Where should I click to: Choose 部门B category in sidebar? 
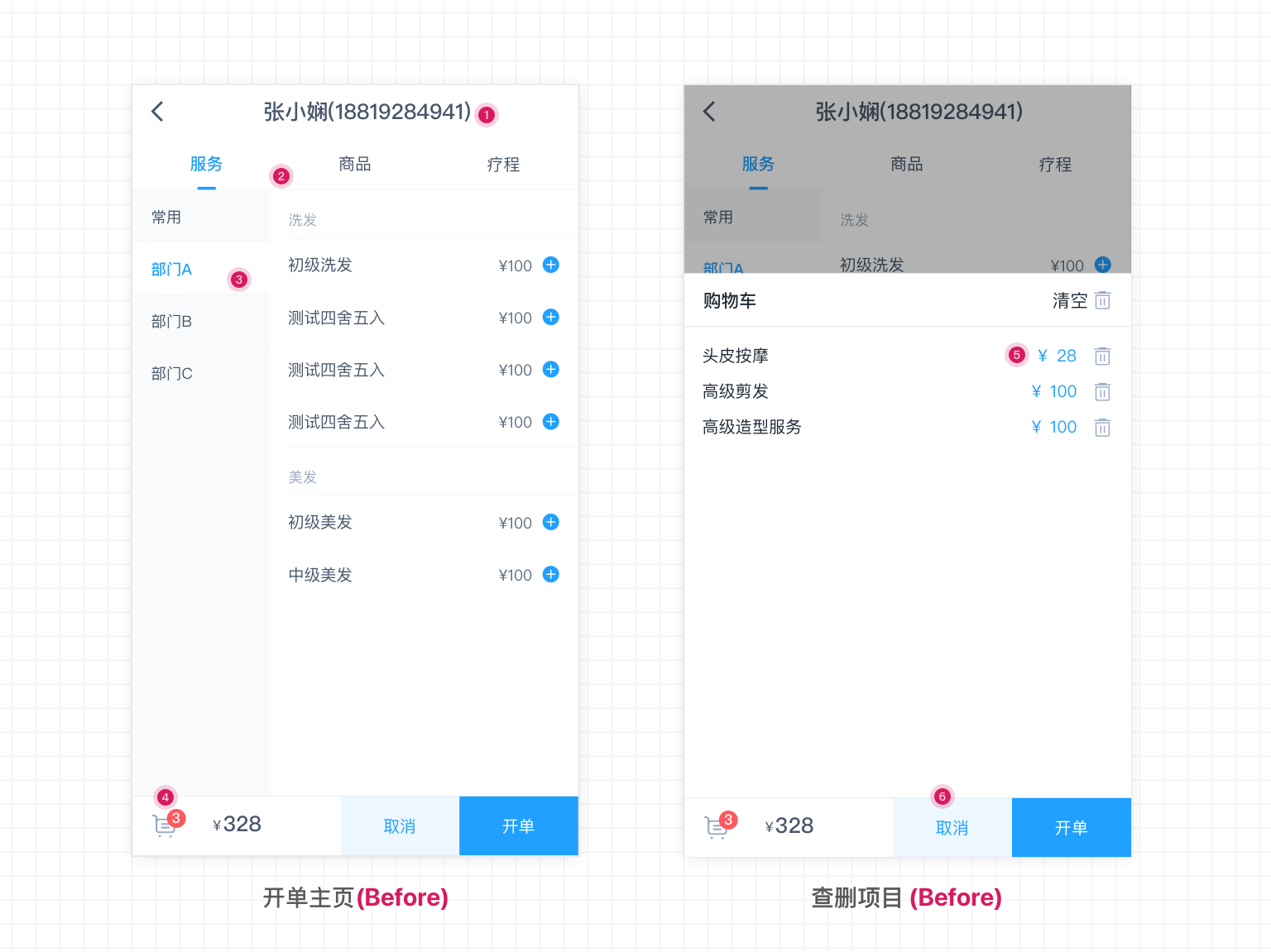pos(201,321)
